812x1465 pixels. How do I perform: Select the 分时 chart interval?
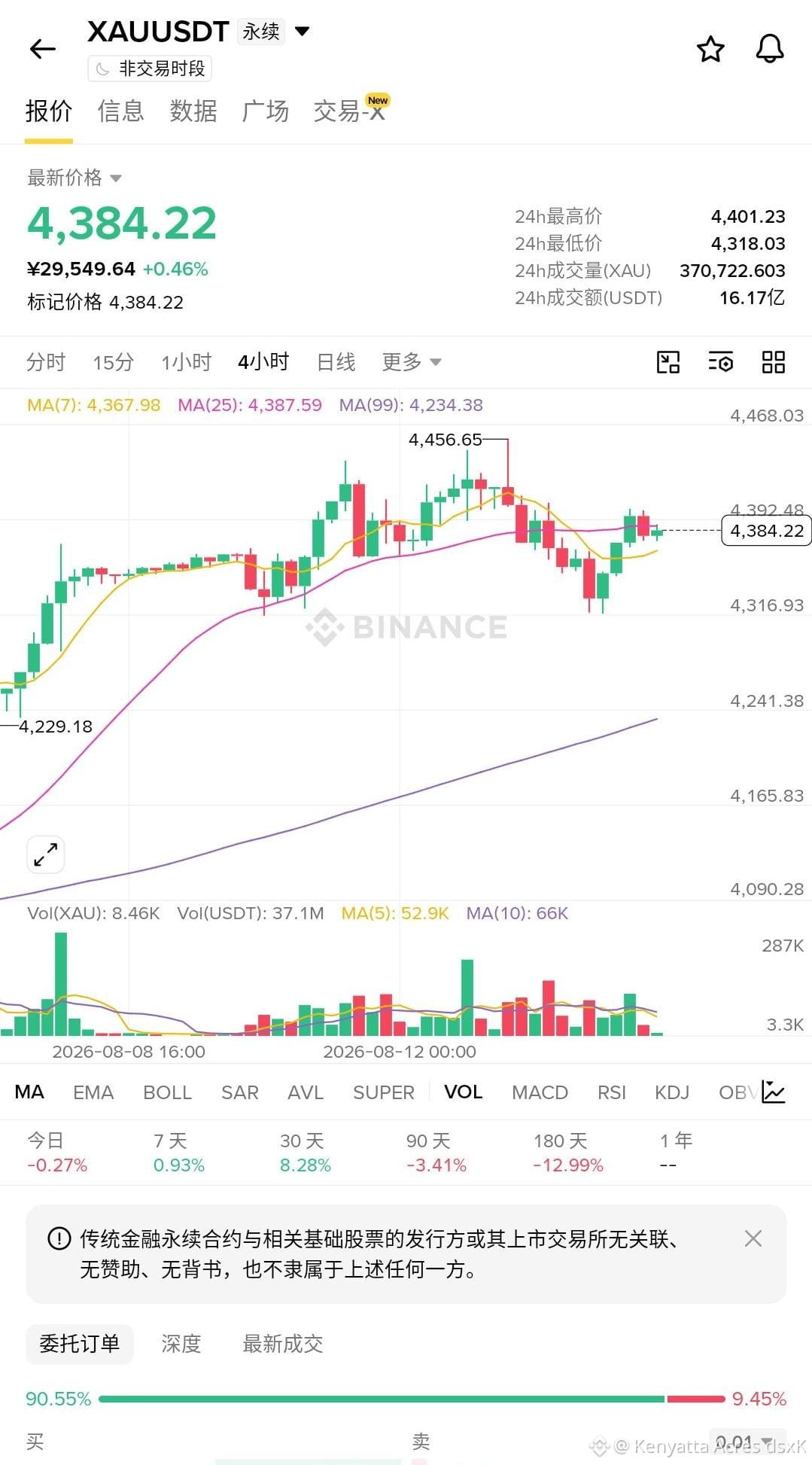tap(46, 362)
